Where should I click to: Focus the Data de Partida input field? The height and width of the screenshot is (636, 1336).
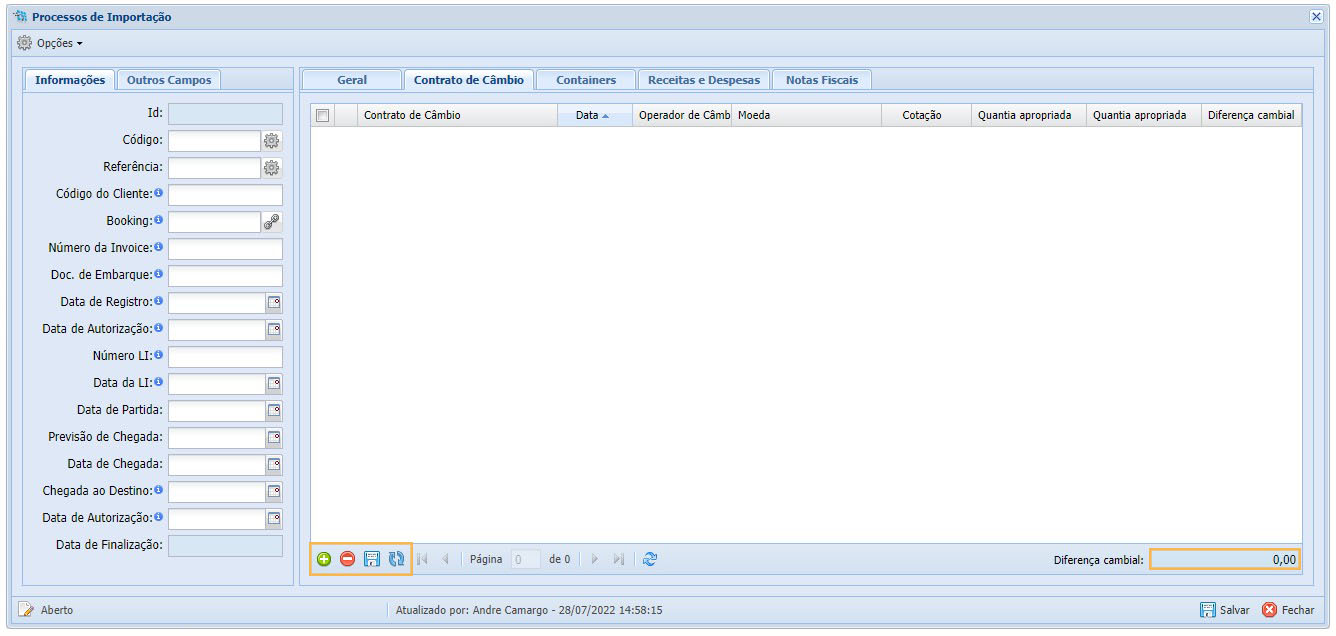pos(216,411)
